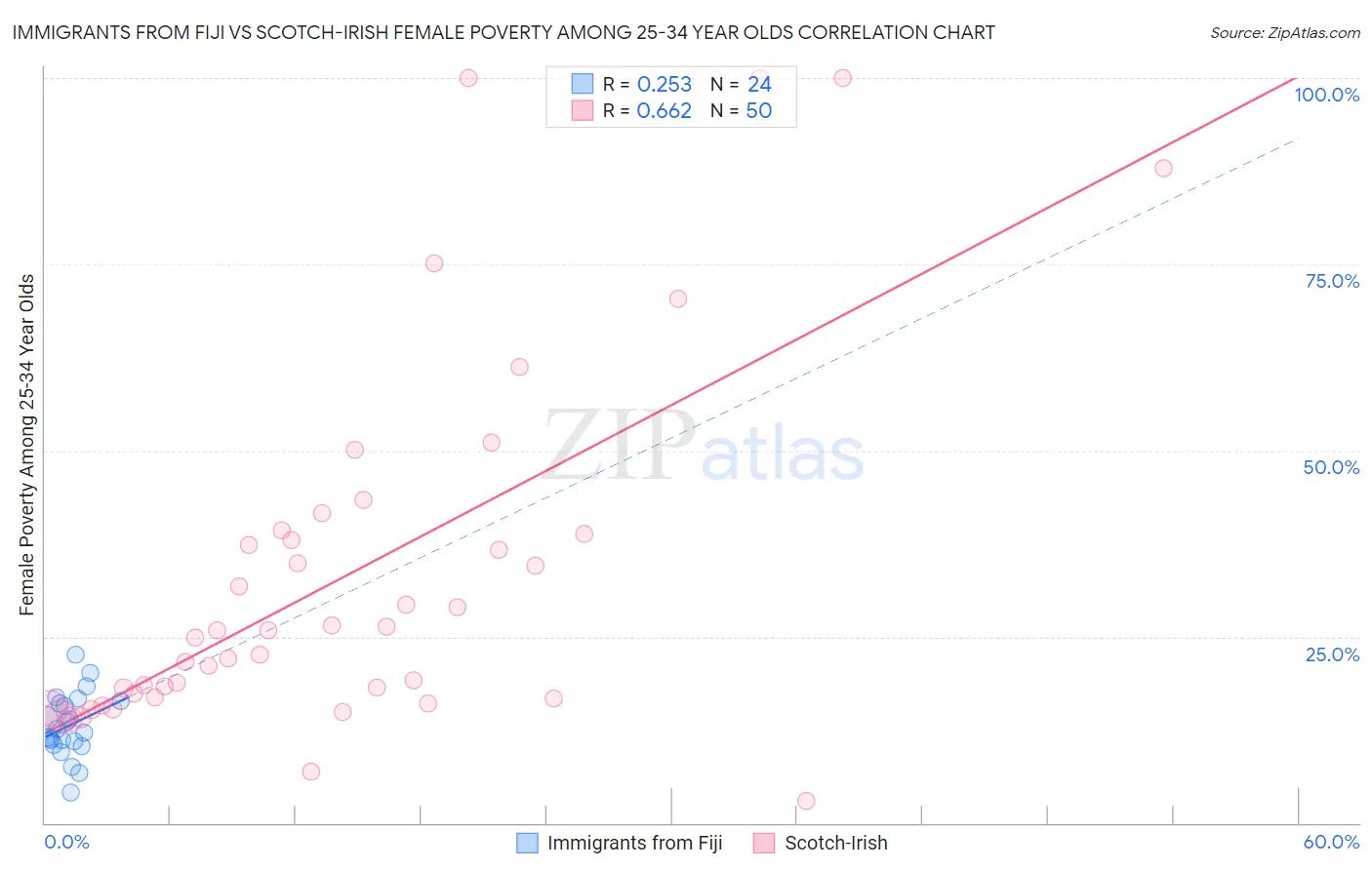Click the y-axis title Female Poverty label
Screen dimensions: 1372x870
26,445
